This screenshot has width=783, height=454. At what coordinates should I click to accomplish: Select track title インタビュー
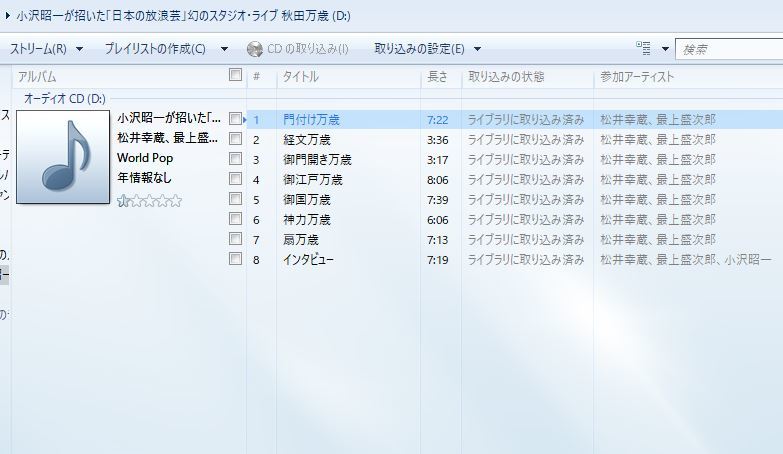tap(308, 260)
